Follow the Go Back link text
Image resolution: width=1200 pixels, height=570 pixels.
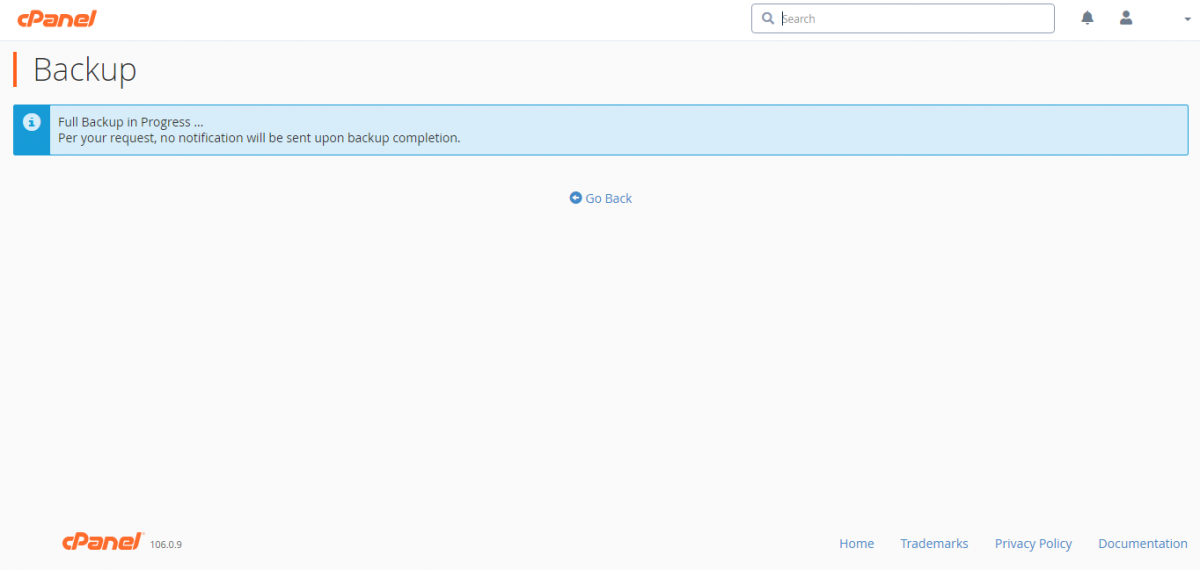[x=608, y=198]
